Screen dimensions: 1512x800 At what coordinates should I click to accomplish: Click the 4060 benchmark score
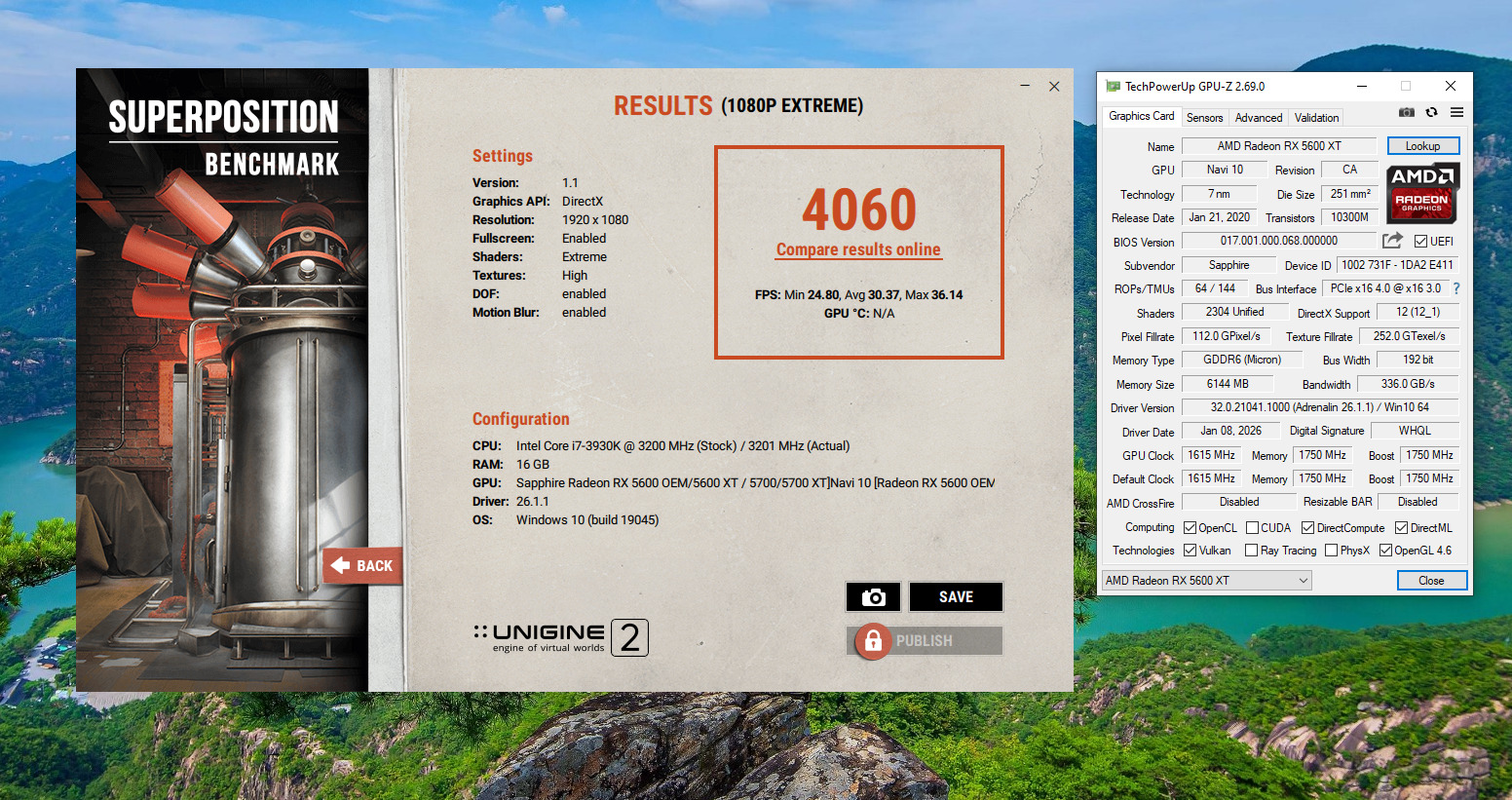tap(859, 210)
